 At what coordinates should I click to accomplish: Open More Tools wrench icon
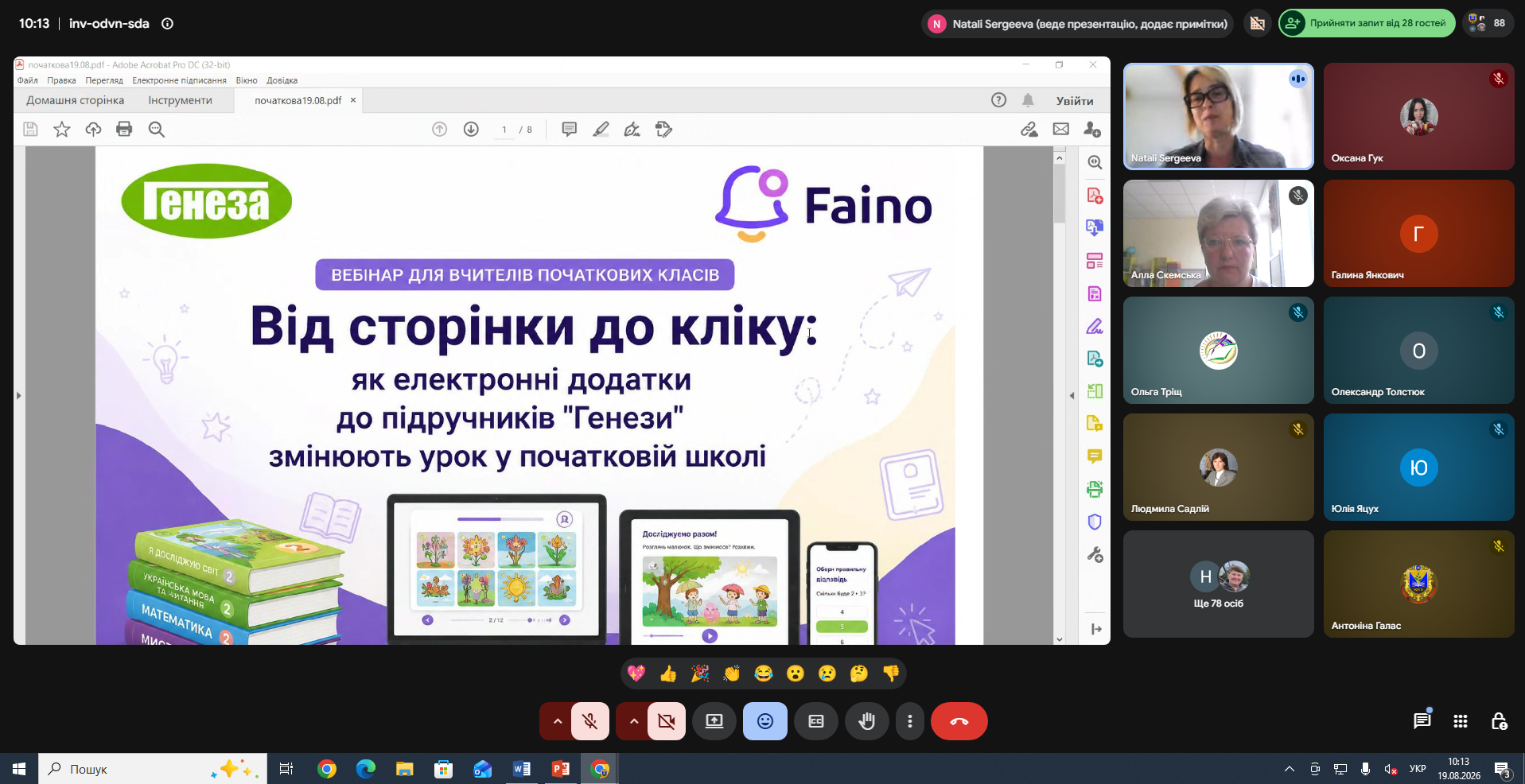[1095, 555]
